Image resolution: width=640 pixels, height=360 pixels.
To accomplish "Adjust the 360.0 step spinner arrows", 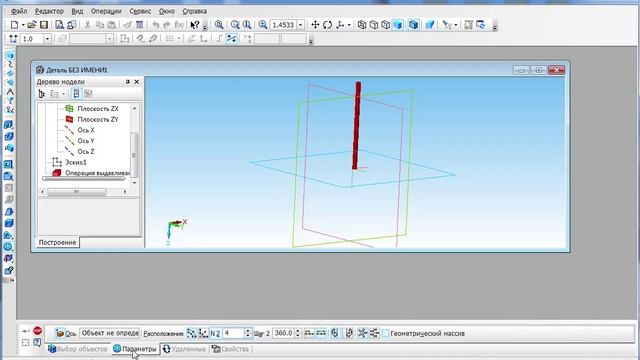I will [298, 333].
